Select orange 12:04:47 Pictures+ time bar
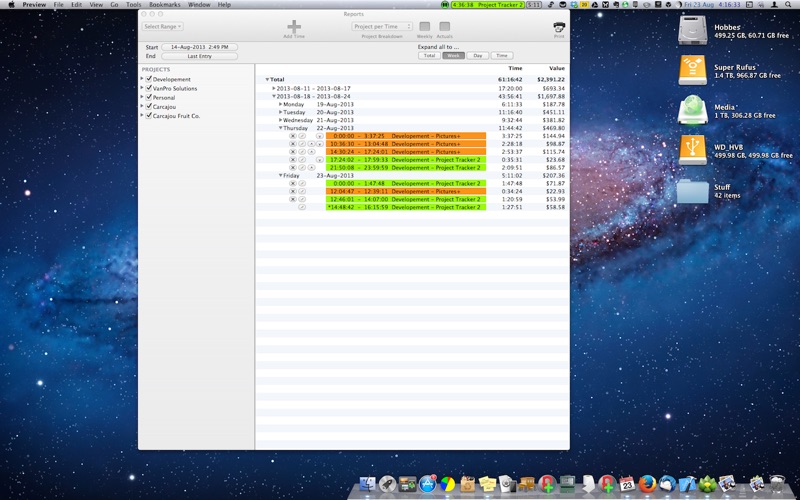The image size is (800, 500). (406, 191)
